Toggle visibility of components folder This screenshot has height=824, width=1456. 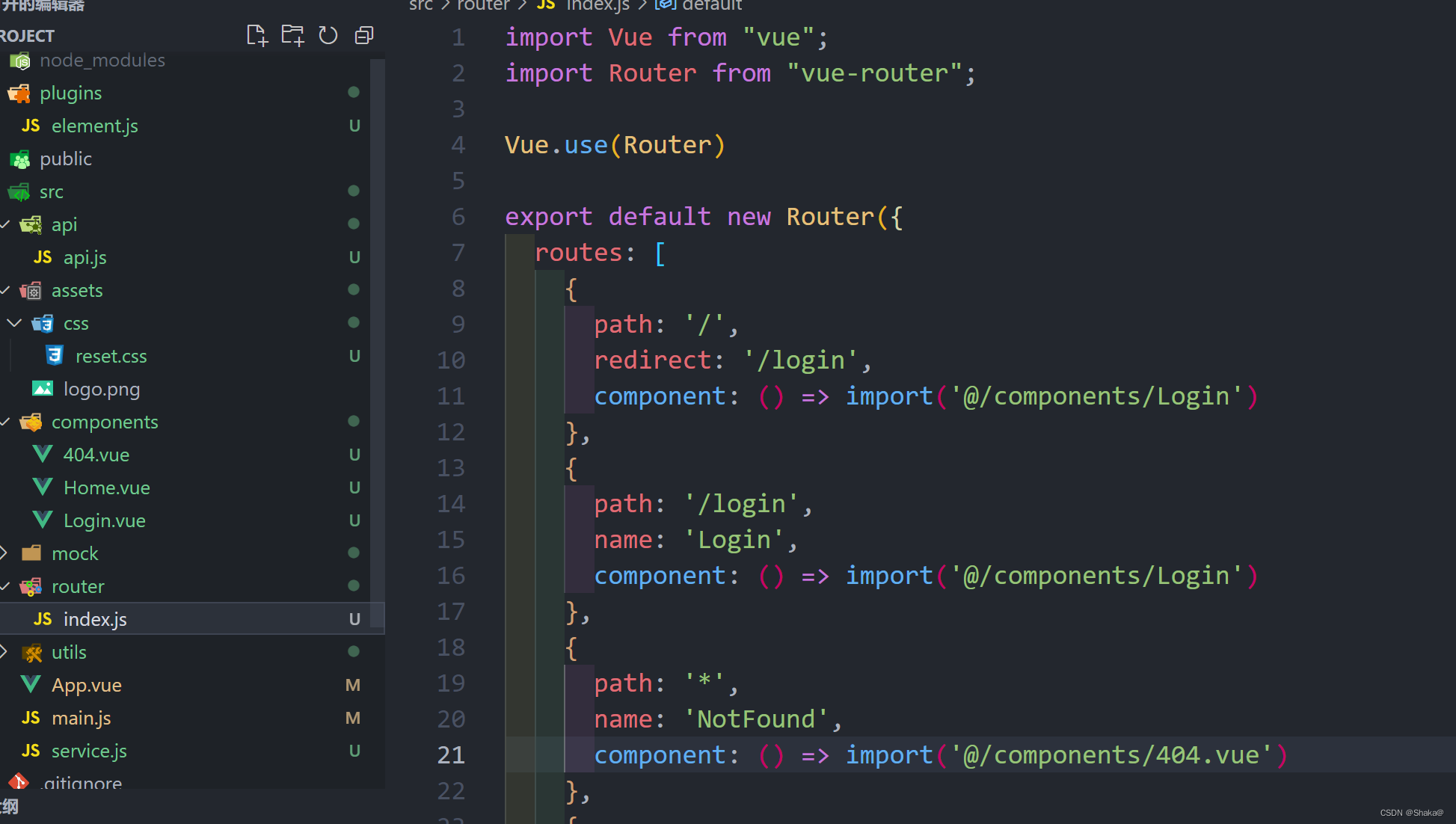tap(8, 421)
